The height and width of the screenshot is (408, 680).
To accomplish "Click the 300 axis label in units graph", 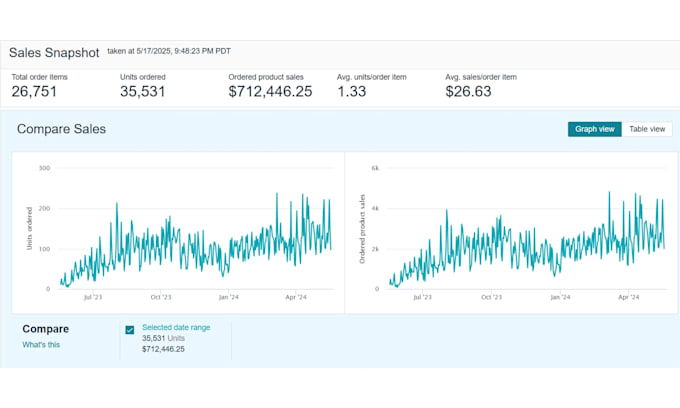I will tap(45, 168).
